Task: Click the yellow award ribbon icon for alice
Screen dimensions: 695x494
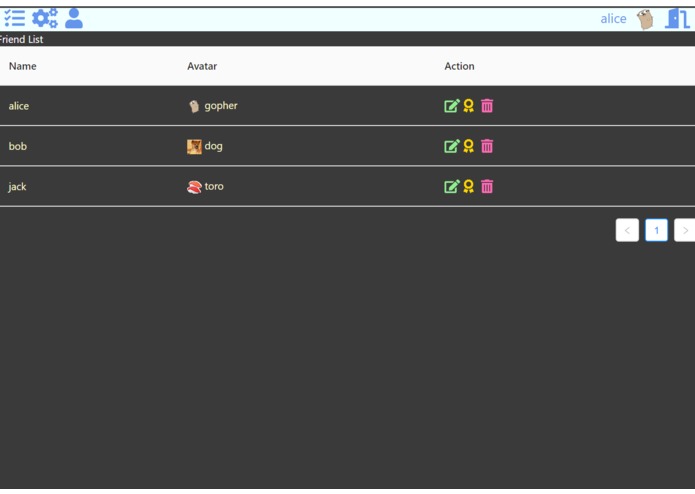Action: pos(469,106)
